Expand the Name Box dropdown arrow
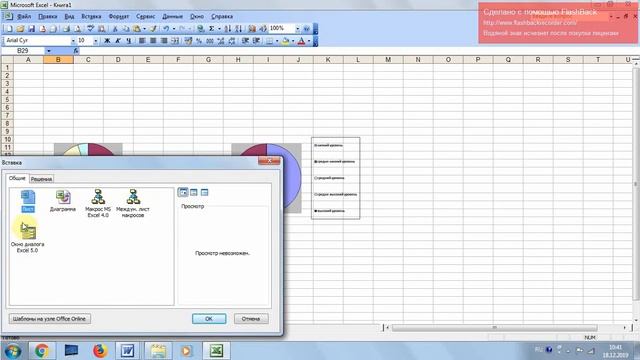The image size is (640, 360). tap(49, 51)
